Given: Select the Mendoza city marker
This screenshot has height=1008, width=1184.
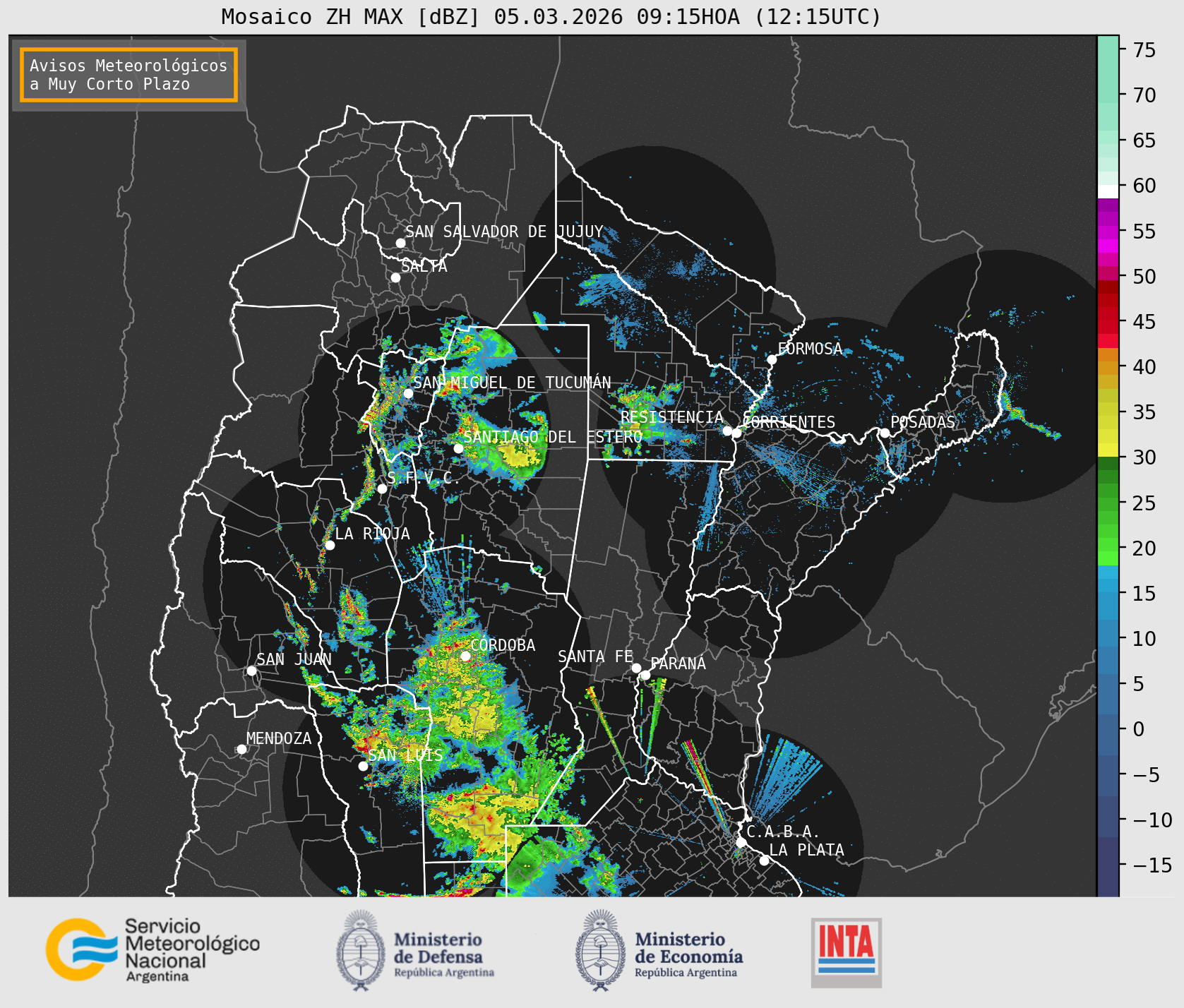Looking at the screenshot, I should point(241,749).
